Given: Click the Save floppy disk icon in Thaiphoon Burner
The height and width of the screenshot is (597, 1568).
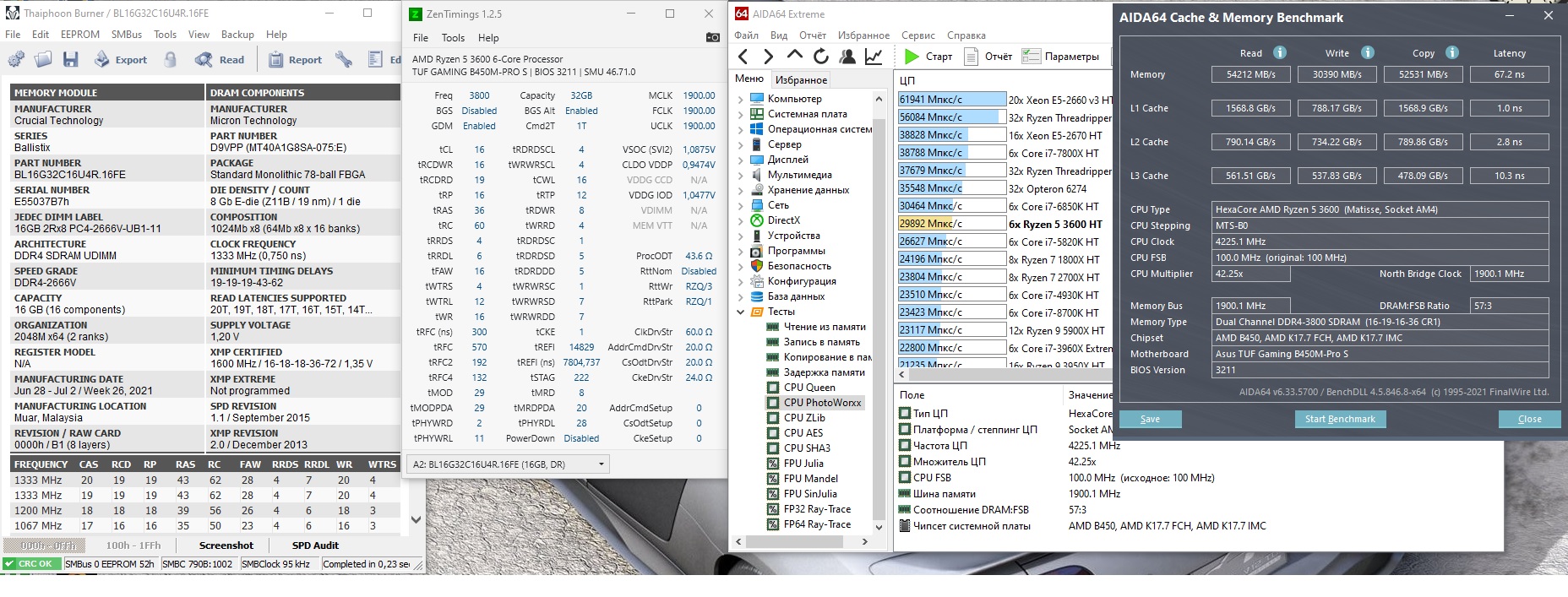Looking at the screenshot, I should [x=71, y=59].
